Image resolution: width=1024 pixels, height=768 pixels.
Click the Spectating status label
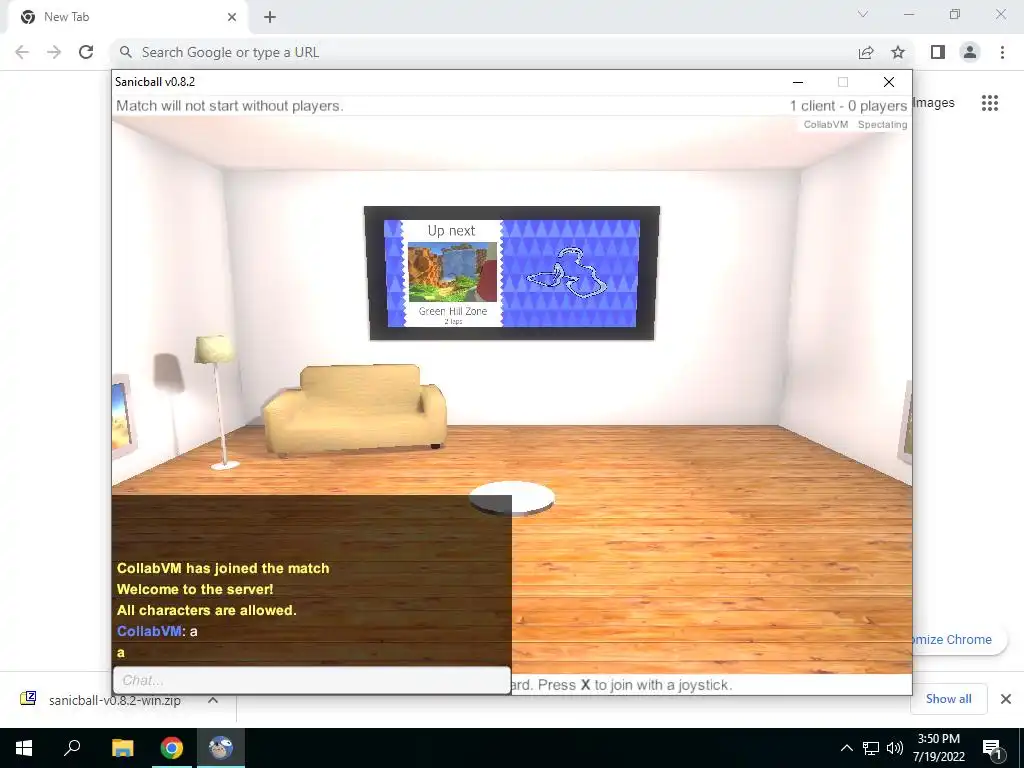882,125
